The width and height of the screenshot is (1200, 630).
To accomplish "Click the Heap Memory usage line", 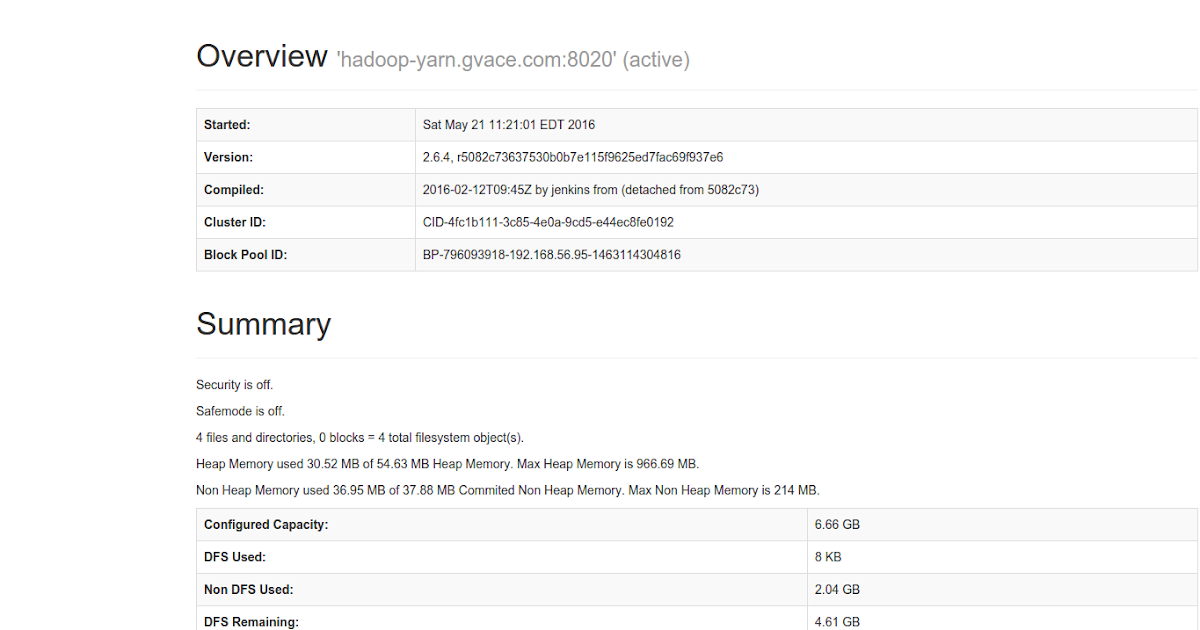I will [x=447, y=463].
